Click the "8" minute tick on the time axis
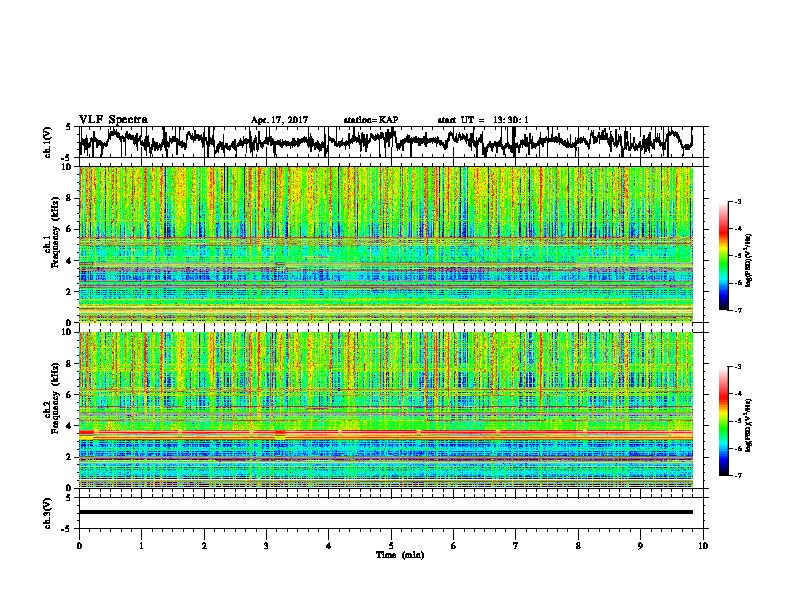Viewport: 792px width, 612px height. (x=578, y=546)
